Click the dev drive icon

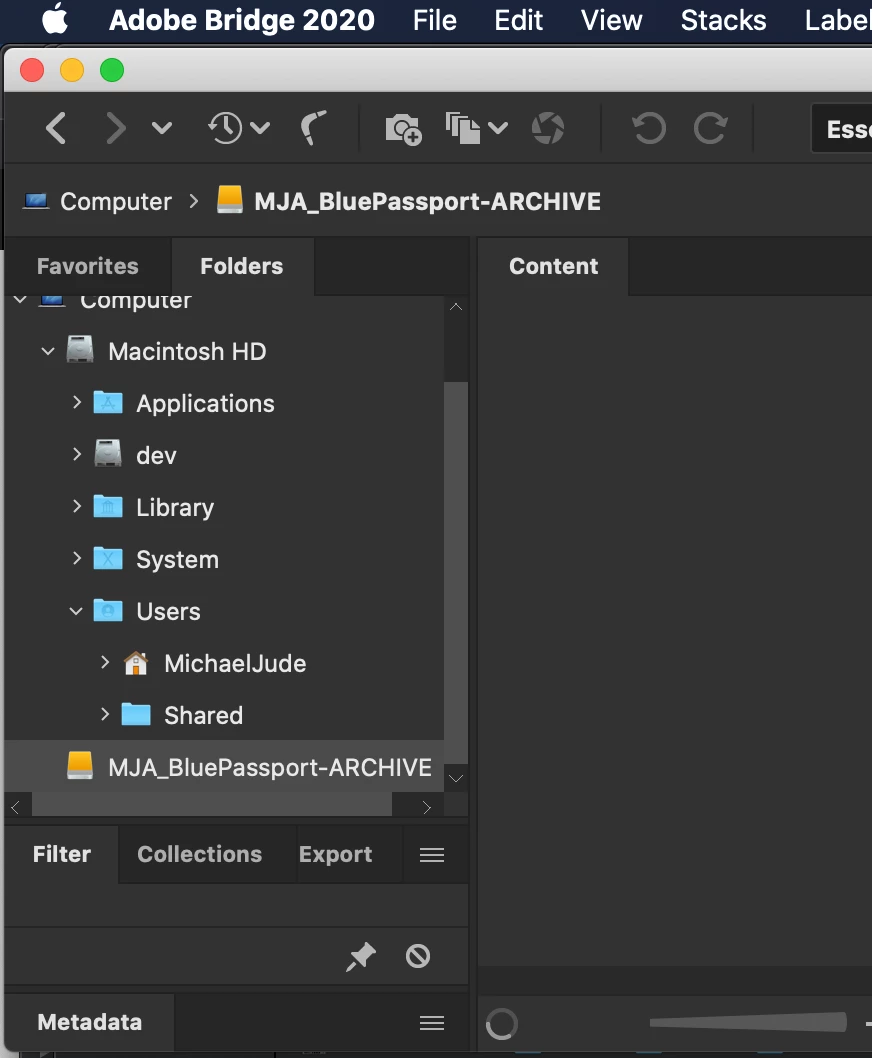pyautogui.click(x=108, y=453)
